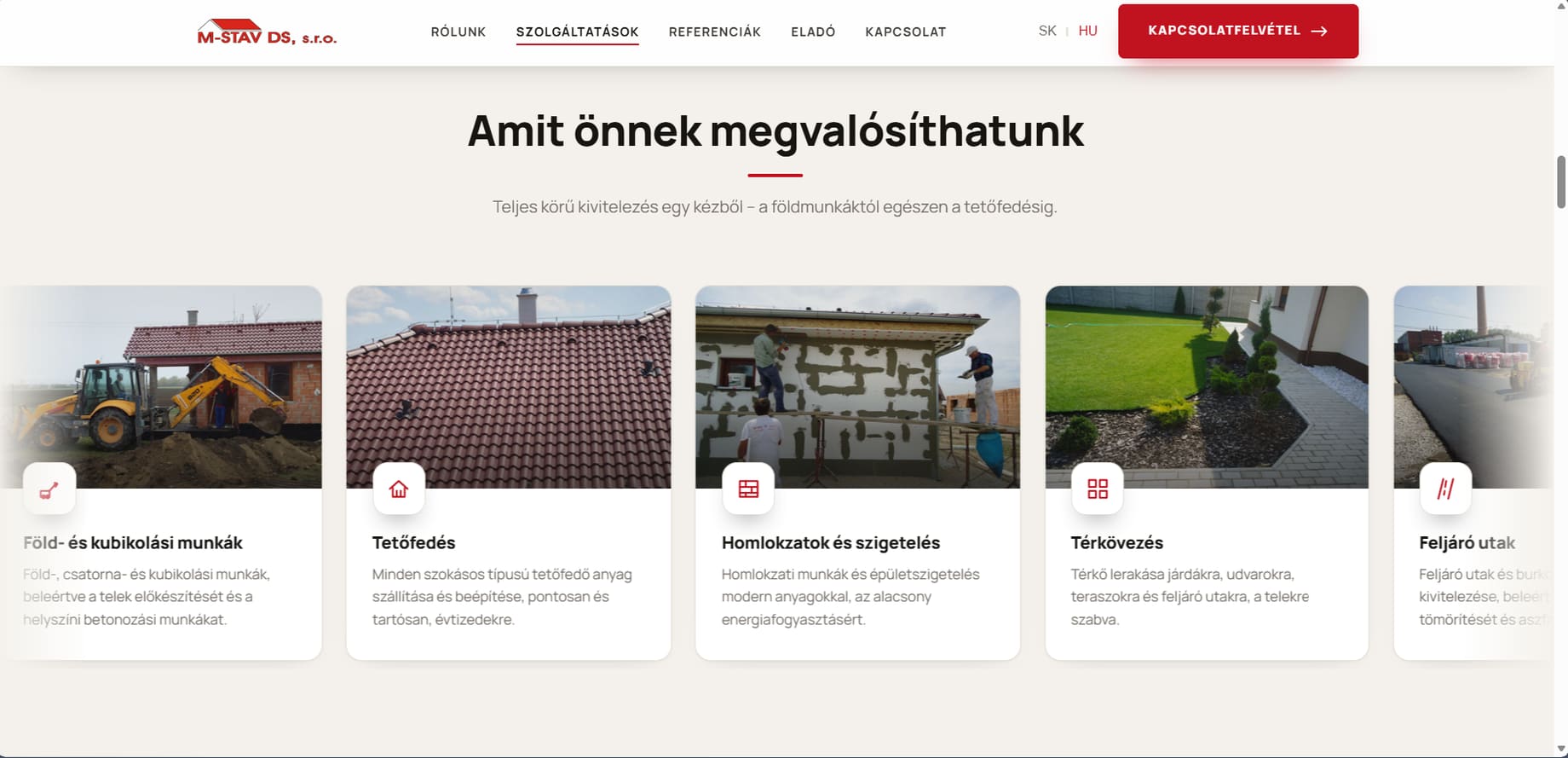Click the Térkövezés card title
Image resolution: width=1568 pixels, height=758 pixels.
1117,542
